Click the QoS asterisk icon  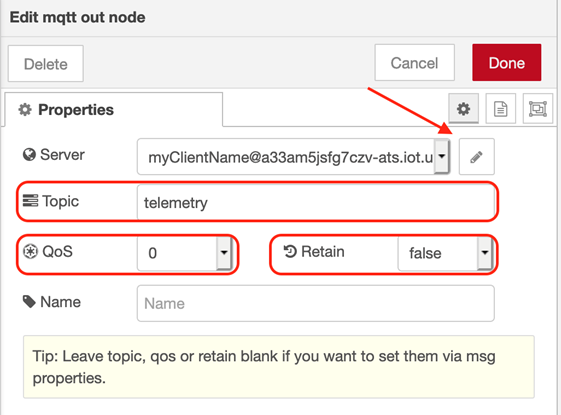point(30,252)
